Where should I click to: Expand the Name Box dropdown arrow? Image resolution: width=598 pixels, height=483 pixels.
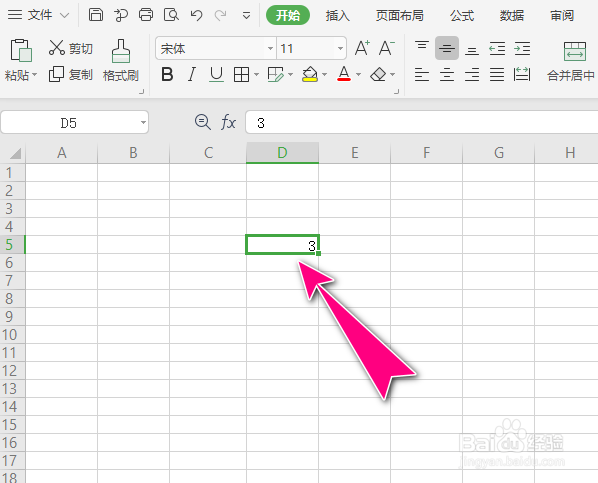(143, 122)
